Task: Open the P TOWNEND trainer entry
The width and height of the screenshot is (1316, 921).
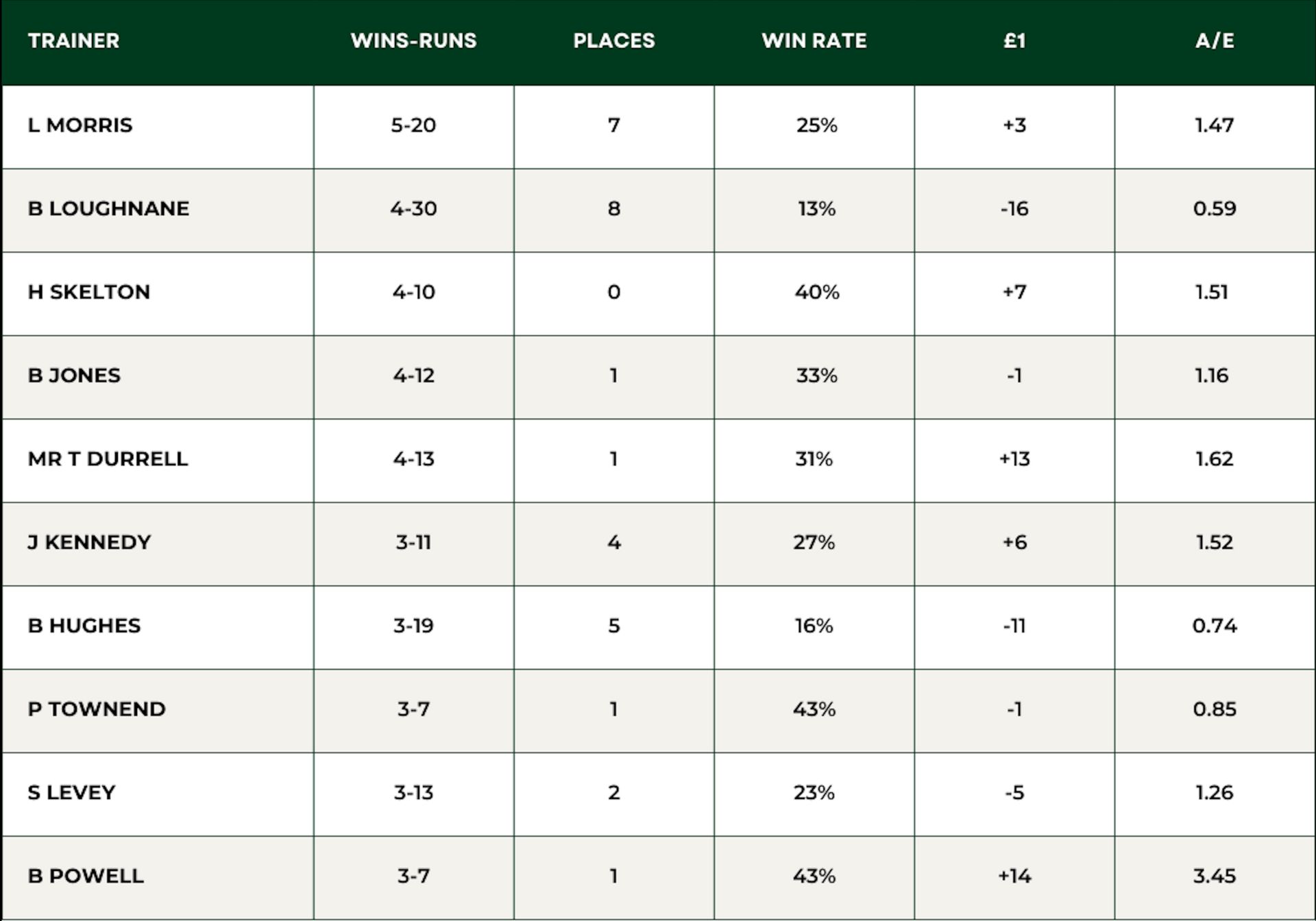Action: click(97, 709)
